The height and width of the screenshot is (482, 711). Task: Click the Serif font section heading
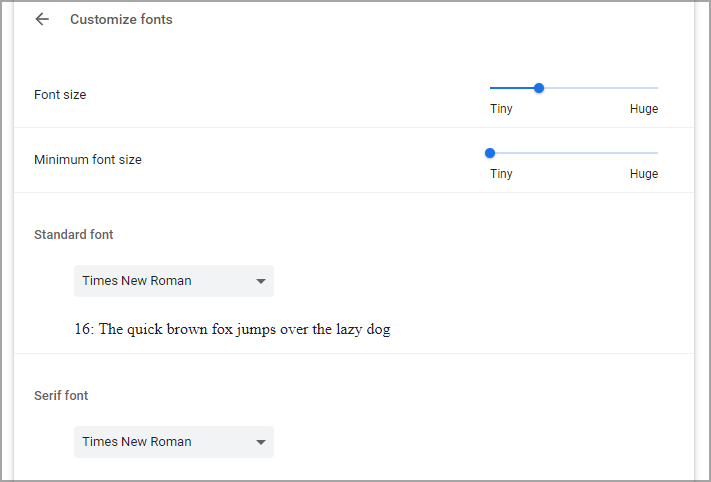coord(61,395)
